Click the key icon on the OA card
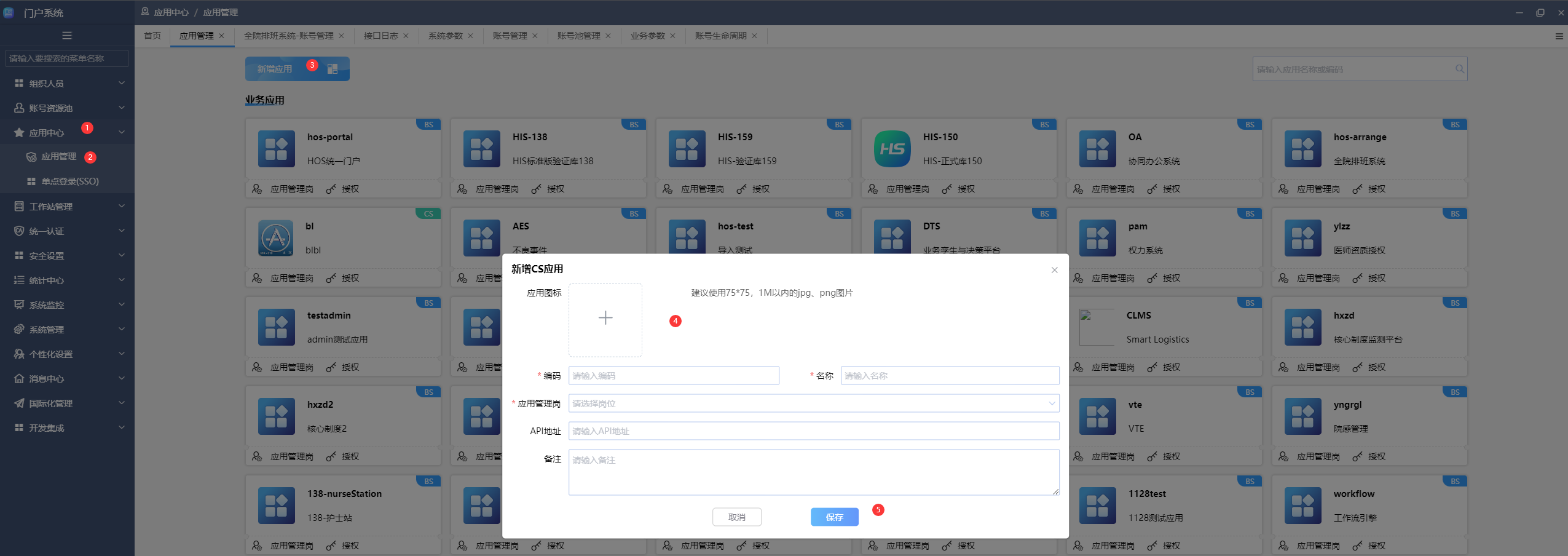 tap(1152, 189)
